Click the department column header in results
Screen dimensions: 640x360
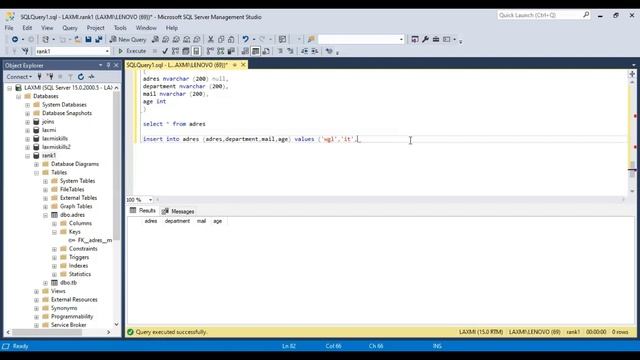point(177,221)
